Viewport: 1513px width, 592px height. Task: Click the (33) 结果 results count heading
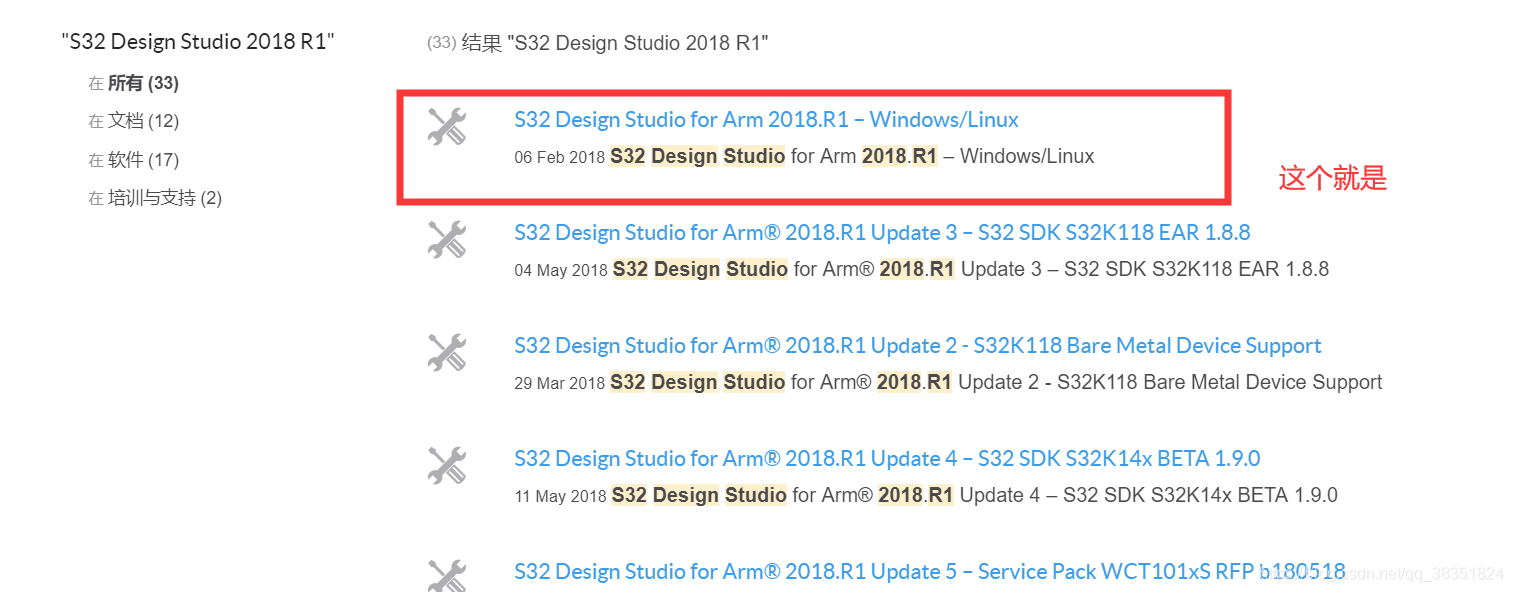[597, 43]
